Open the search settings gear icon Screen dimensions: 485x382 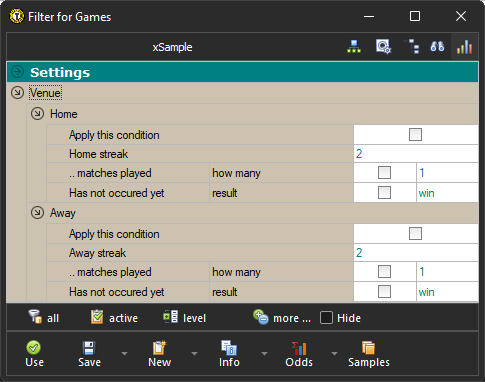coord(383,47)
